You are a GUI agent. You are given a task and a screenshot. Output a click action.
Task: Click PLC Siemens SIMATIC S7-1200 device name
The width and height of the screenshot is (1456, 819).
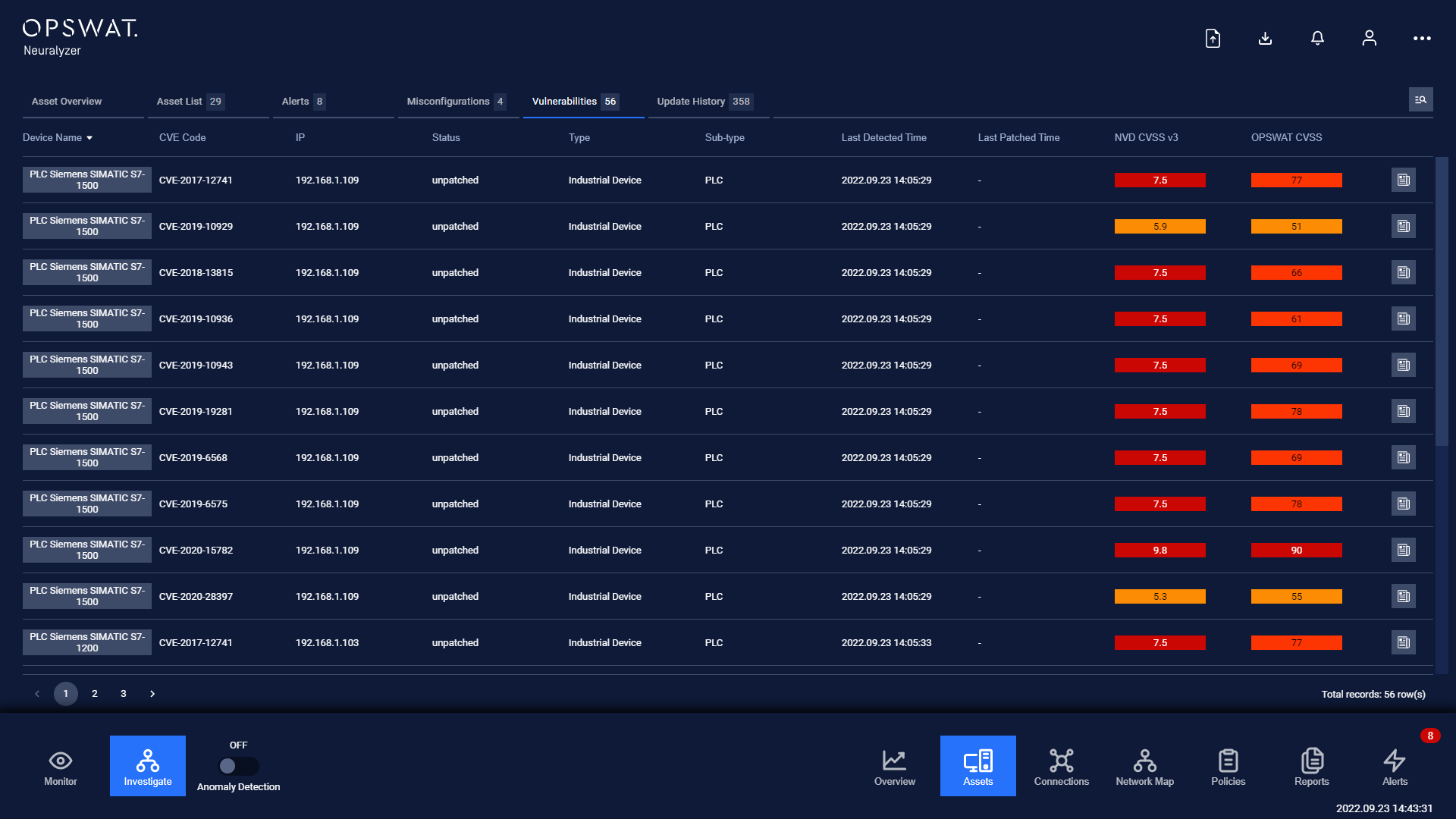tap(87, 642)
